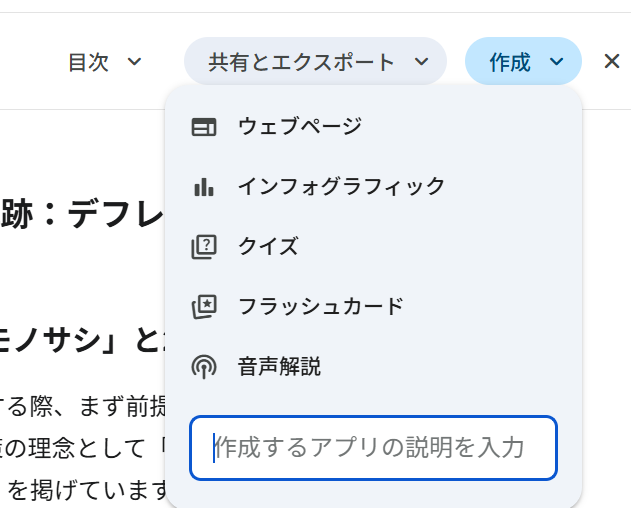The height and width of the screenshot is (508, 631).
Task: Choose インフォグラフィック menu option
Action: coord(341,187)
